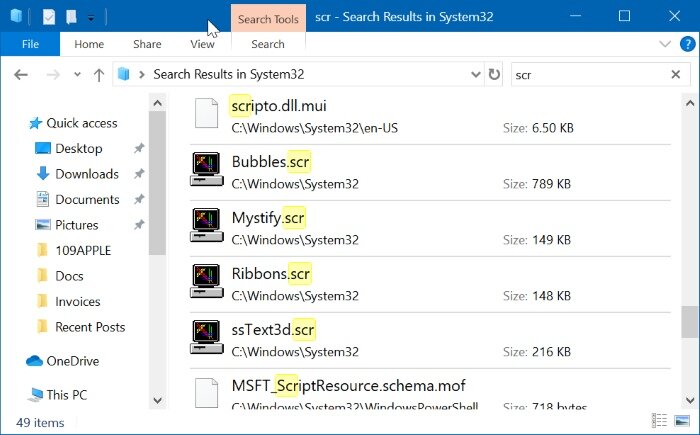Open the View ribbon tab
This screenshot has width=700, height=435.
202,44
